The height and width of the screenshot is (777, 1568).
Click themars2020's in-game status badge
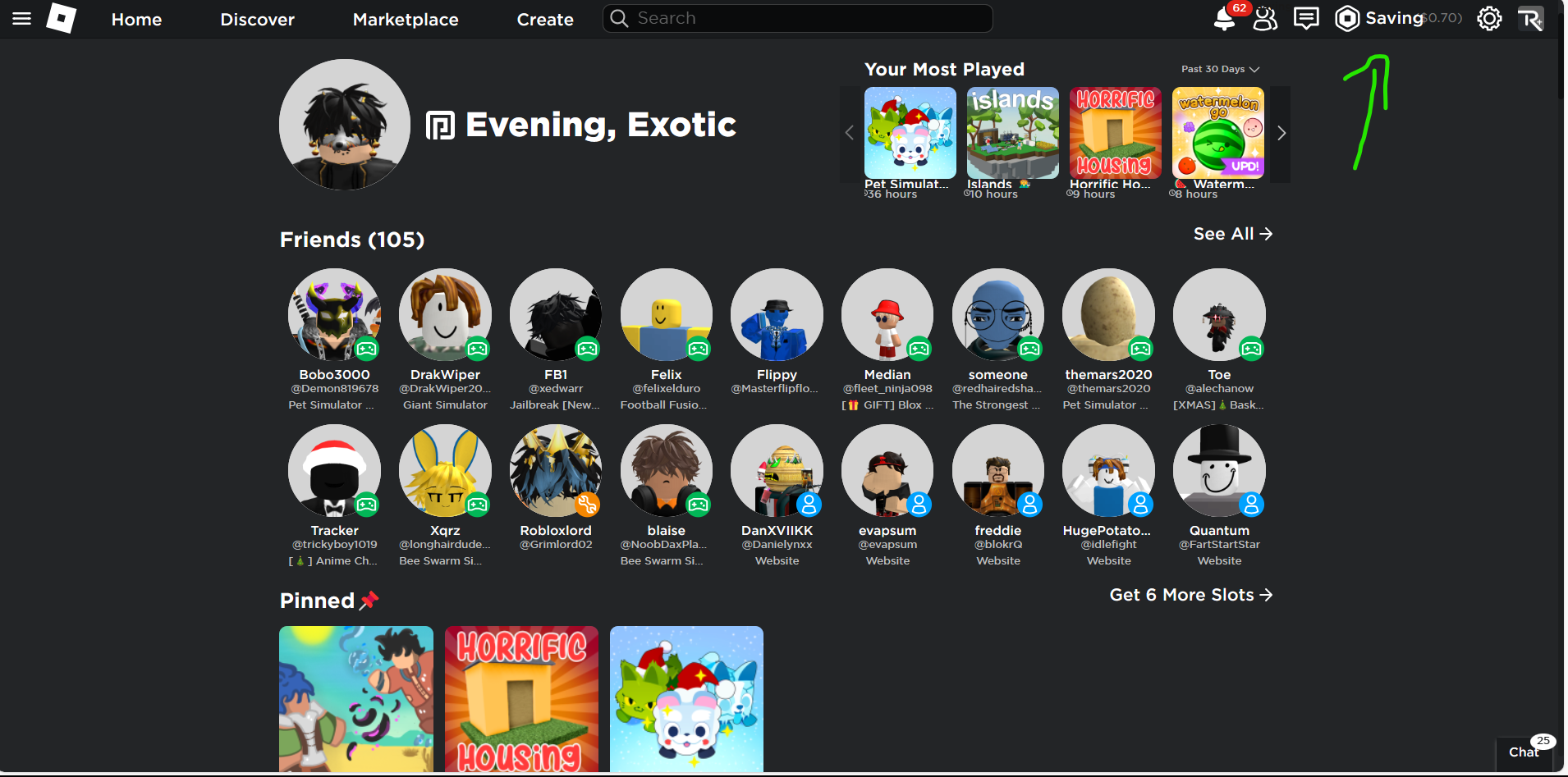coord(1141,349)
